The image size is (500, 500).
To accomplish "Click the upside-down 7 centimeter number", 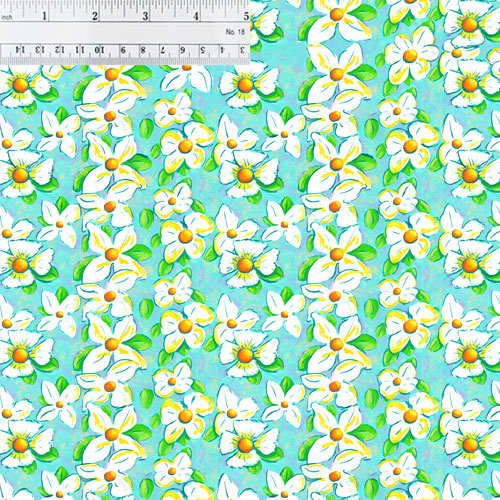I will (163, 50).
